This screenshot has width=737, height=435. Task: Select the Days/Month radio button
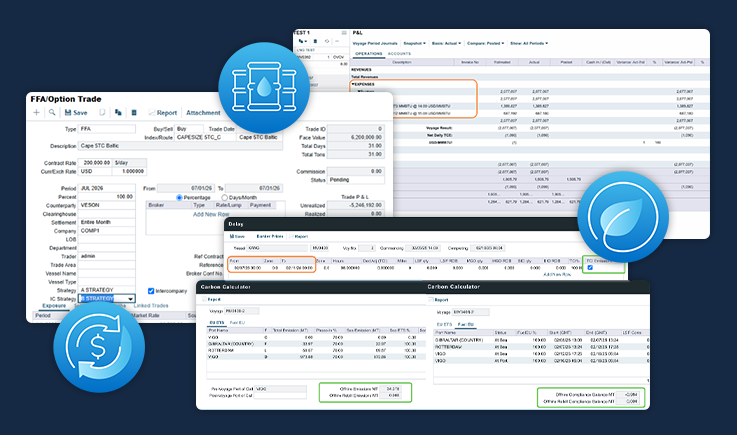tap(225, 198)
